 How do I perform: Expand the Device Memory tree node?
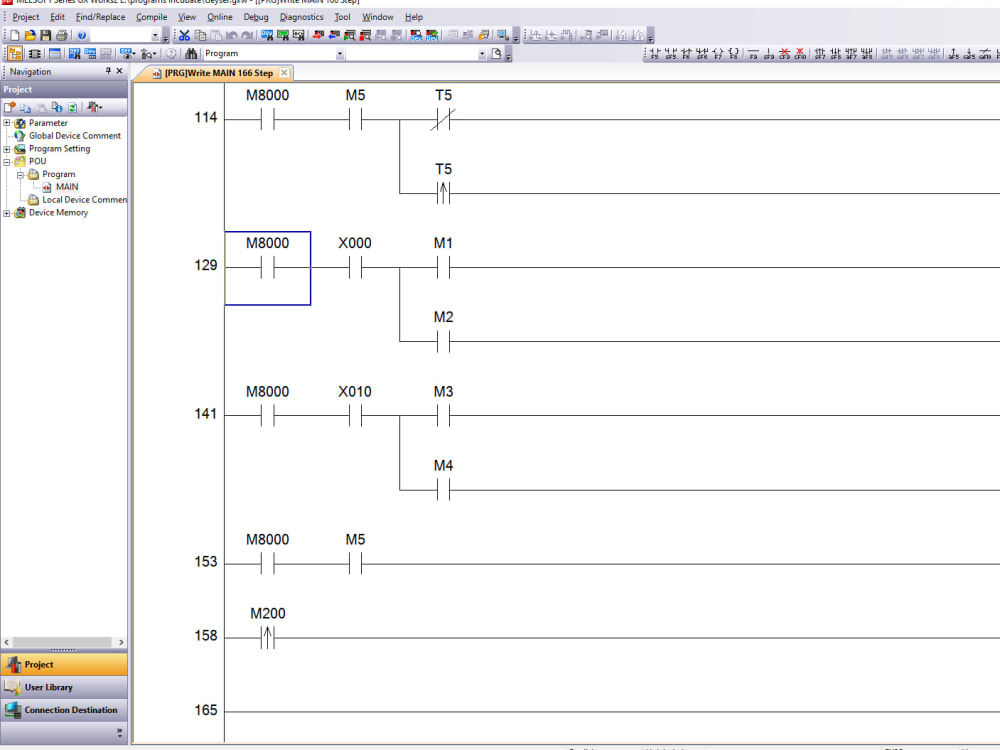click(x=7, y=211)
